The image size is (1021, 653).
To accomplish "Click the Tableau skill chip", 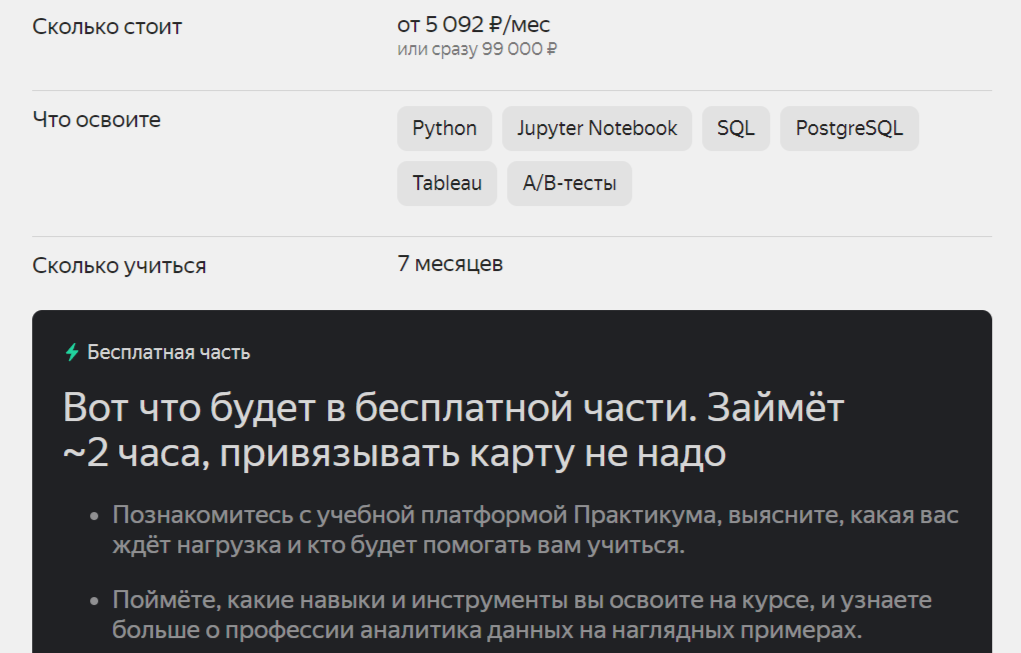I will tap(447, 184).
